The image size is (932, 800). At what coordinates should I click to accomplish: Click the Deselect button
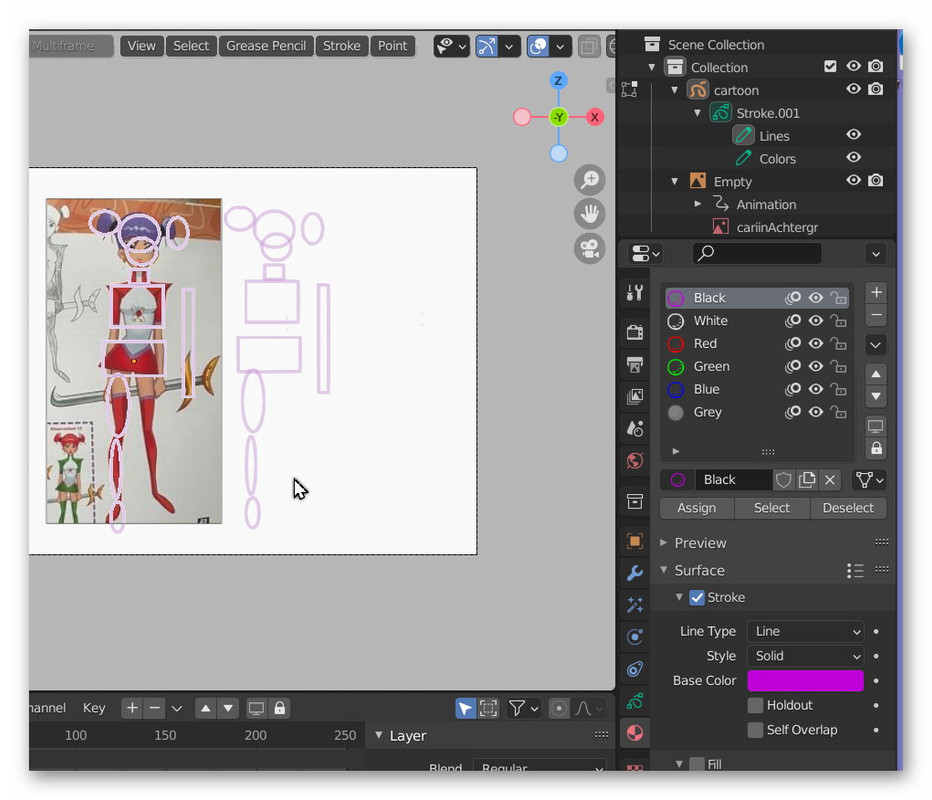(x=848, y=508)
